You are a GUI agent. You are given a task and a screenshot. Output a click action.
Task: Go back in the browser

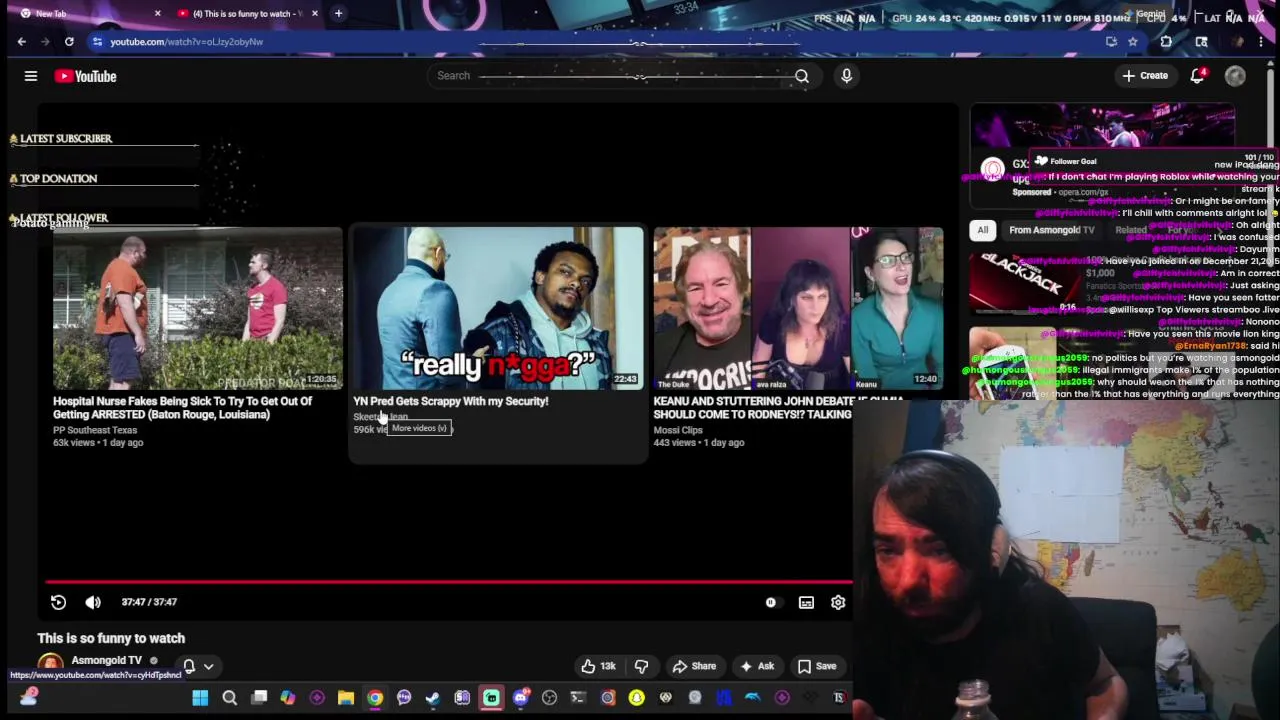[x=22, y=42]
